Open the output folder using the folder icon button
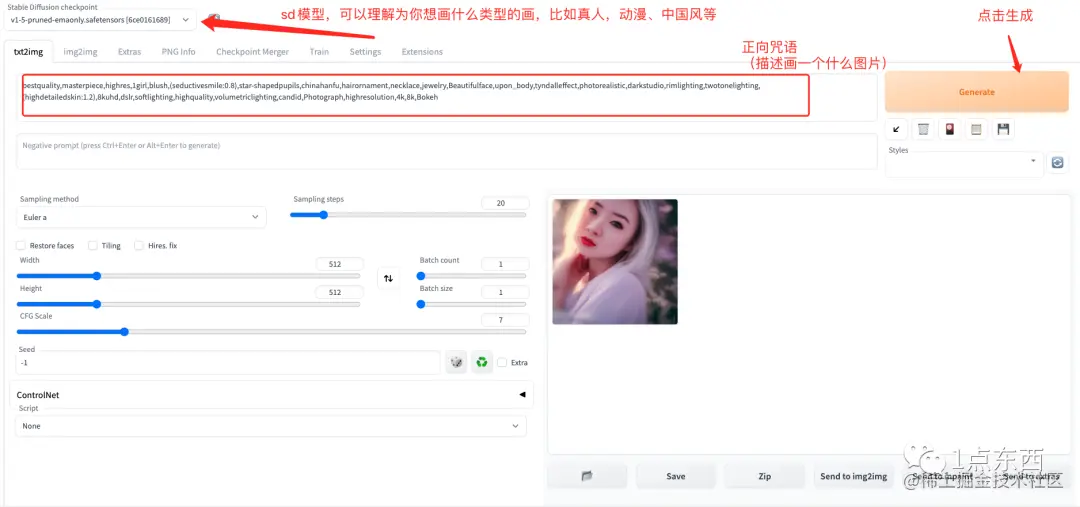The width and height of the screenshot is (1080, 507). [587, 476]
